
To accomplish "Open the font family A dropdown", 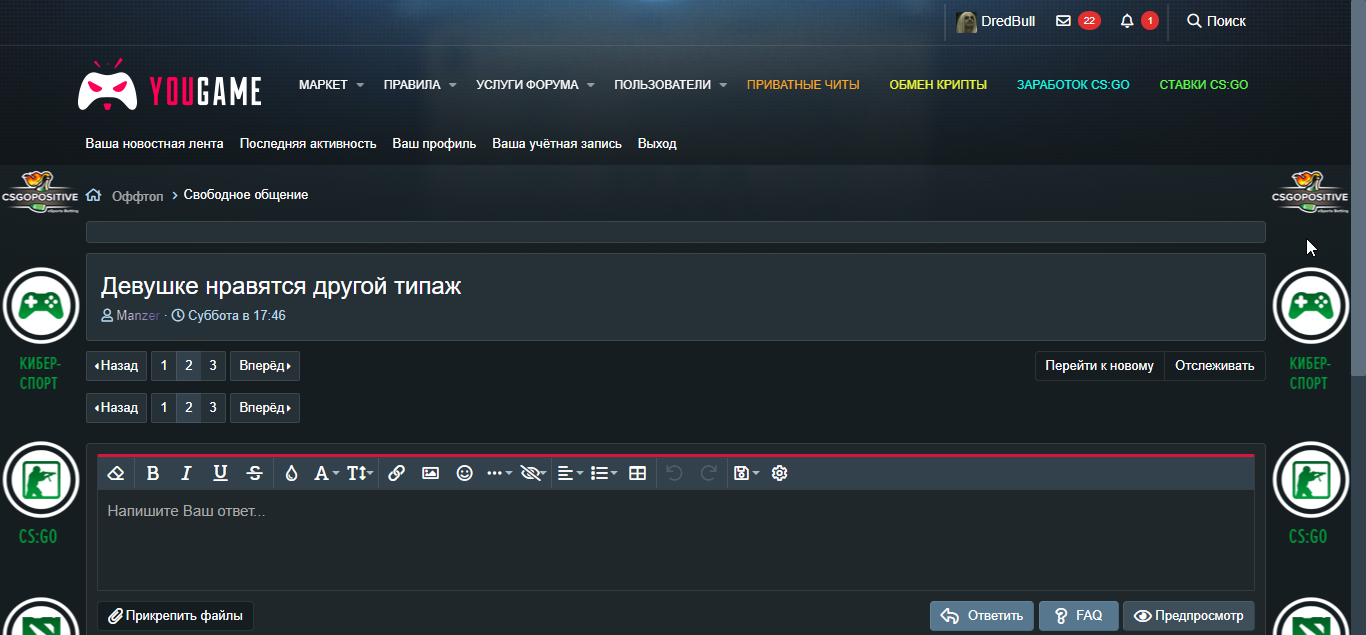I will click(326, 473).
